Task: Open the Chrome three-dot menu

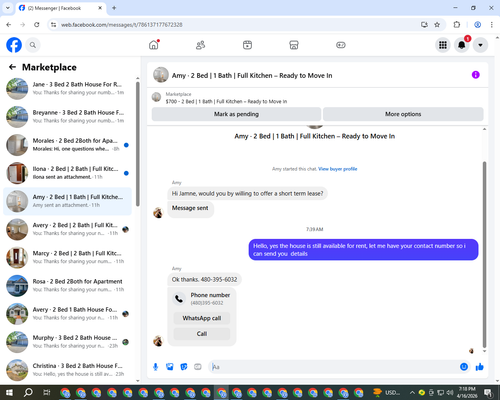Action: pos(492,25)
